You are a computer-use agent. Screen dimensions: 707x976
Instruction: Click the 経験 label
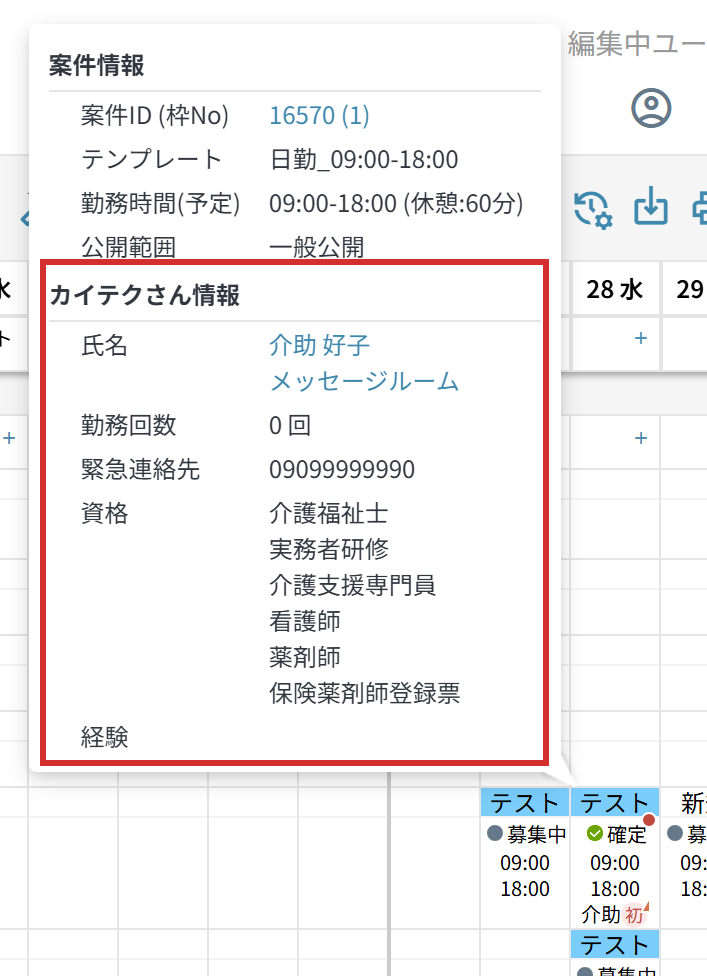click(x=105, y=737)
